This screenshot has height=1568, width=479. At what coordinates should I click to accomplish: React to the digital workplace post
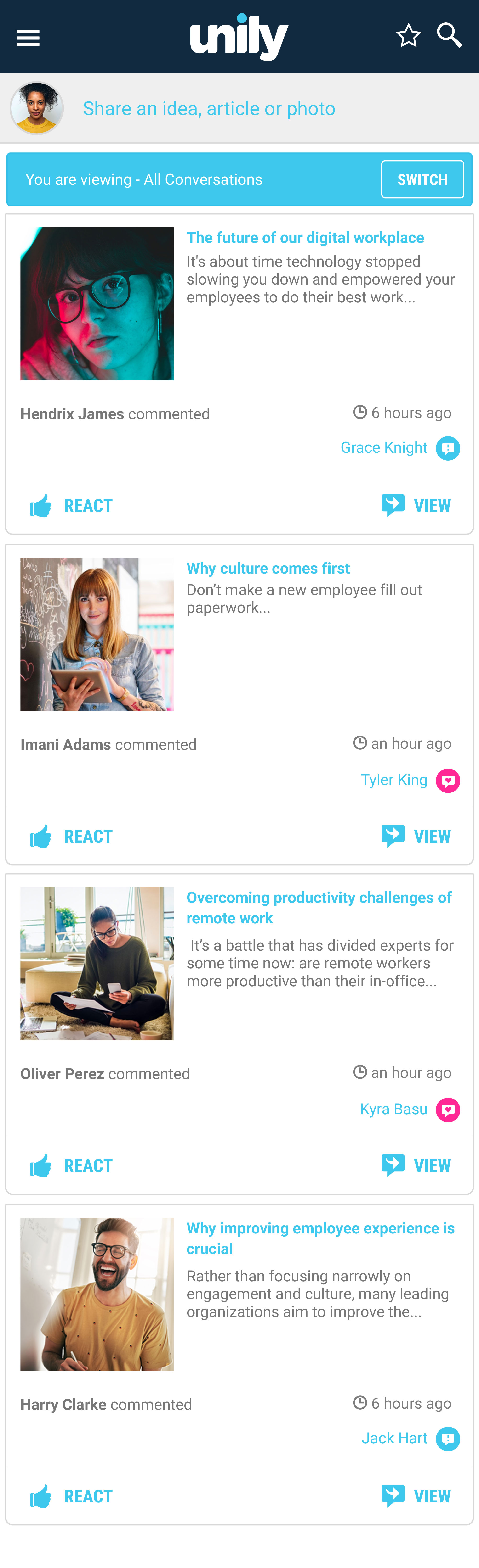click(71, 506)
